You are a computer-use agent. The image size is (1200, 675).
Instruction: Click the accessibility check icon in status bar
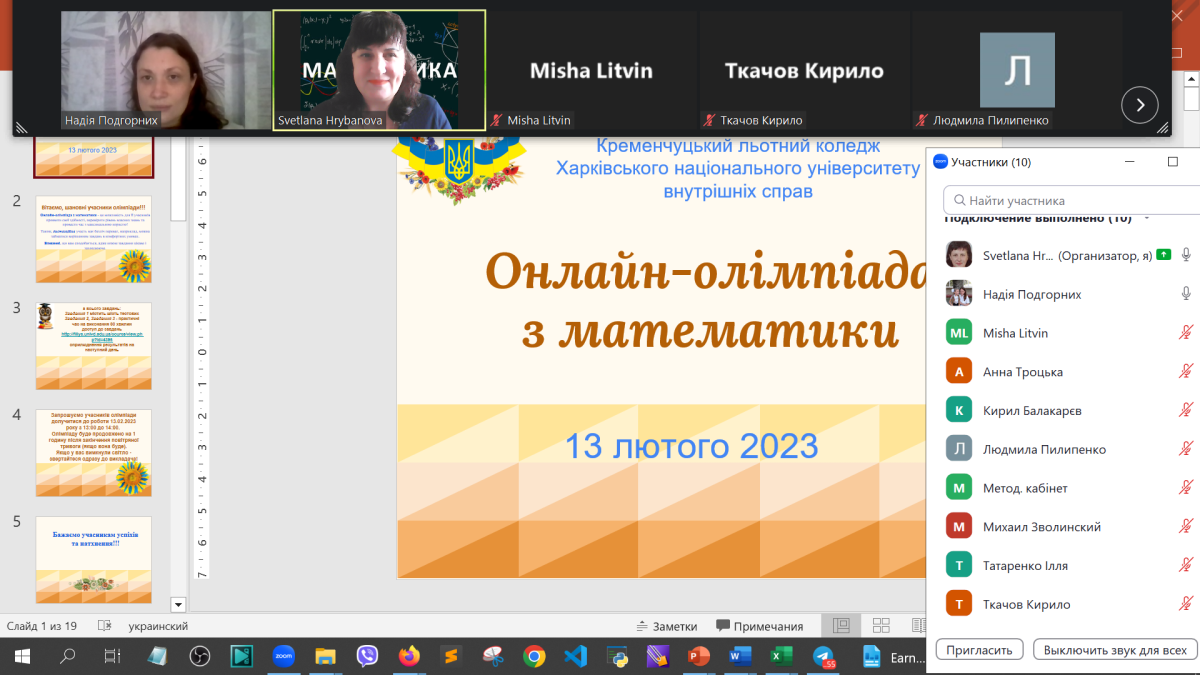pos(104,626)
